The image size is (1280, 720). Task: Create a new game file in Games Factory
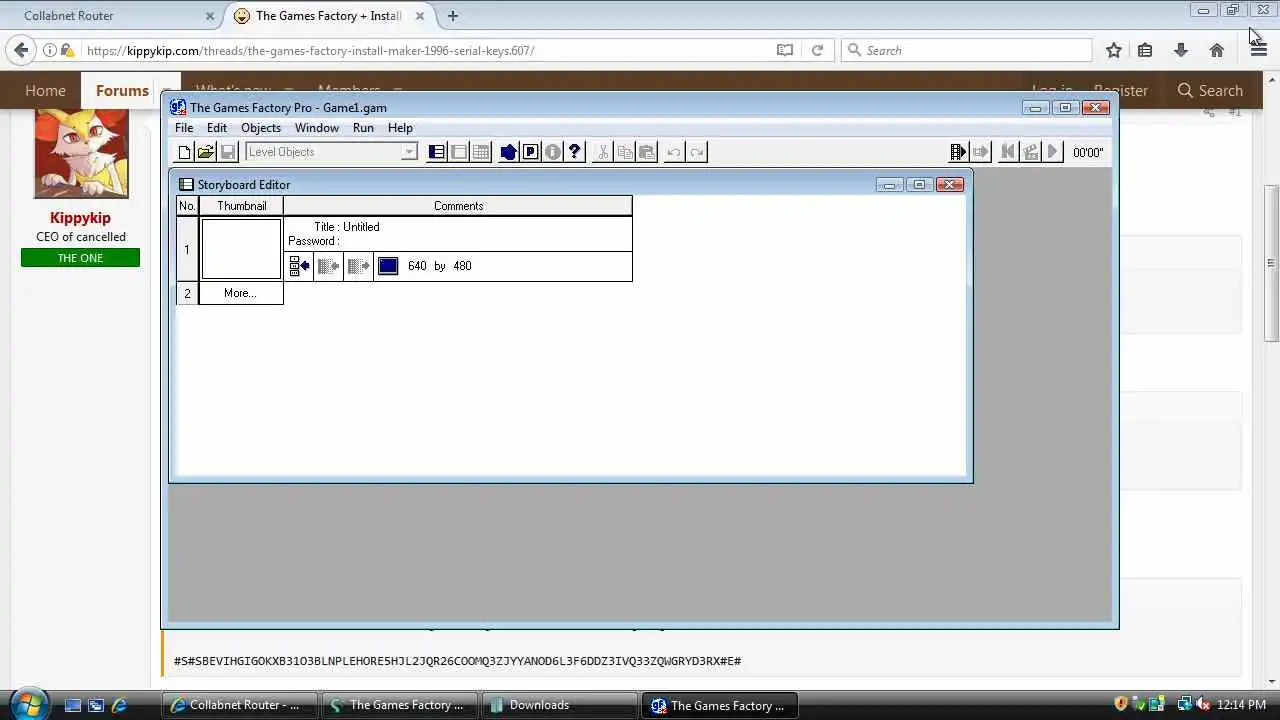(x=184, y=152)
